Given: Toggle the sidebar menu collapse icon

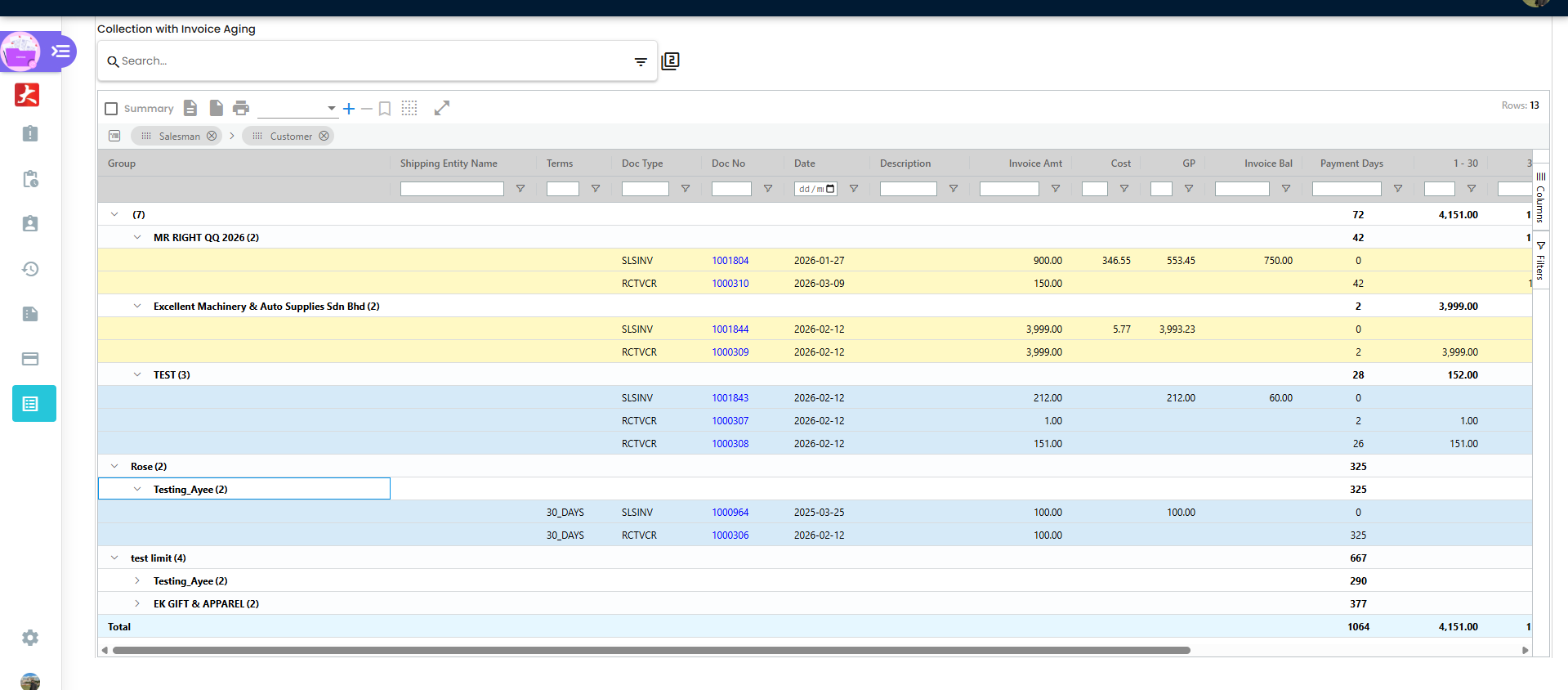Looking at the screenshot, I should pyautogui.click(x=60, y=52).
